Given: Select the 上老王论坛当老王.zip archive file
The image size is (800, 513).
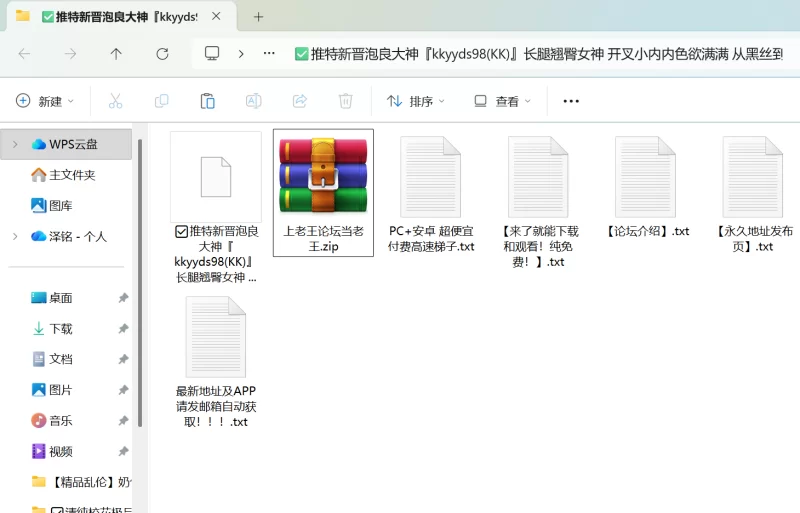Looking at the screenshot, I should click(323, 192).
